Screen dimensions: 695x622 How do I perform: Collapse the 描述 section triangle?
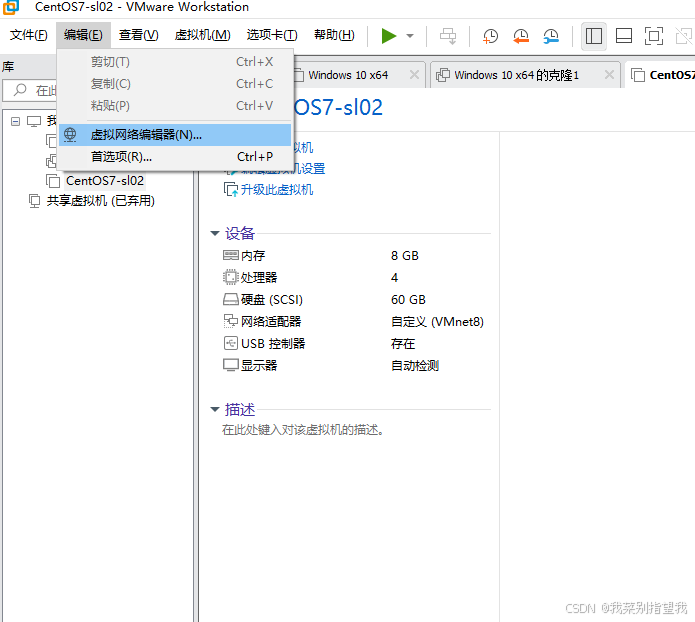(x=215, y=410)
